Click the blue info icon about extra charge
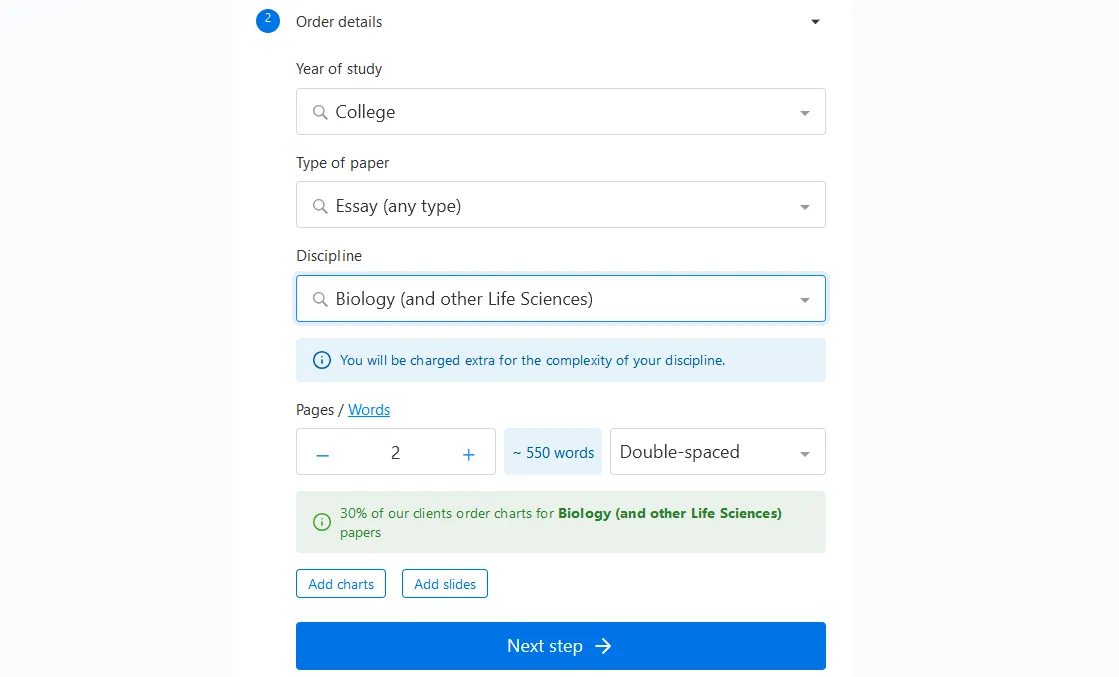 coord(322,360)
